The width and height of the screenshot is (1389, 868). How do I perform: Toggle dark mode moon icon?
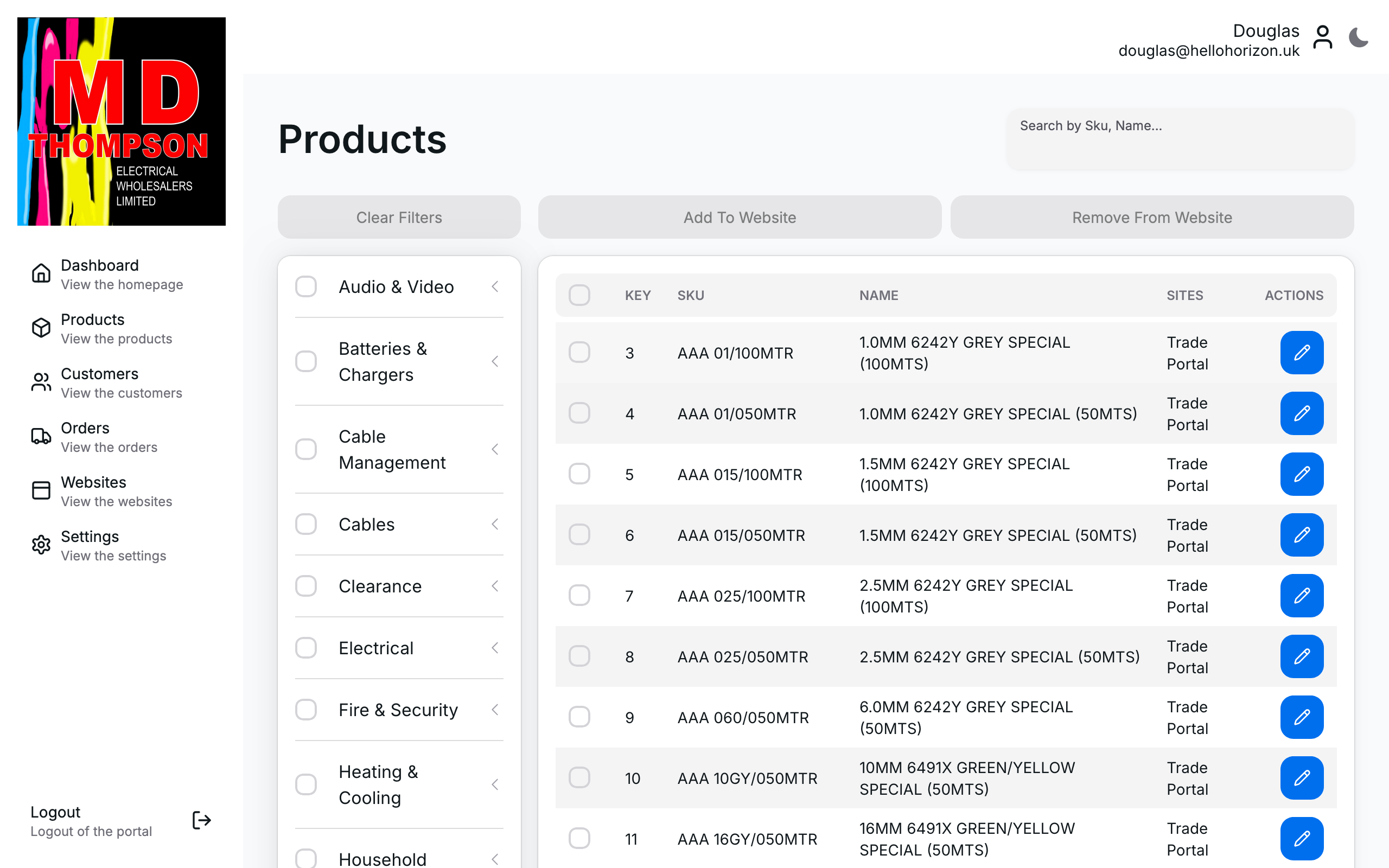(1358, 38)
